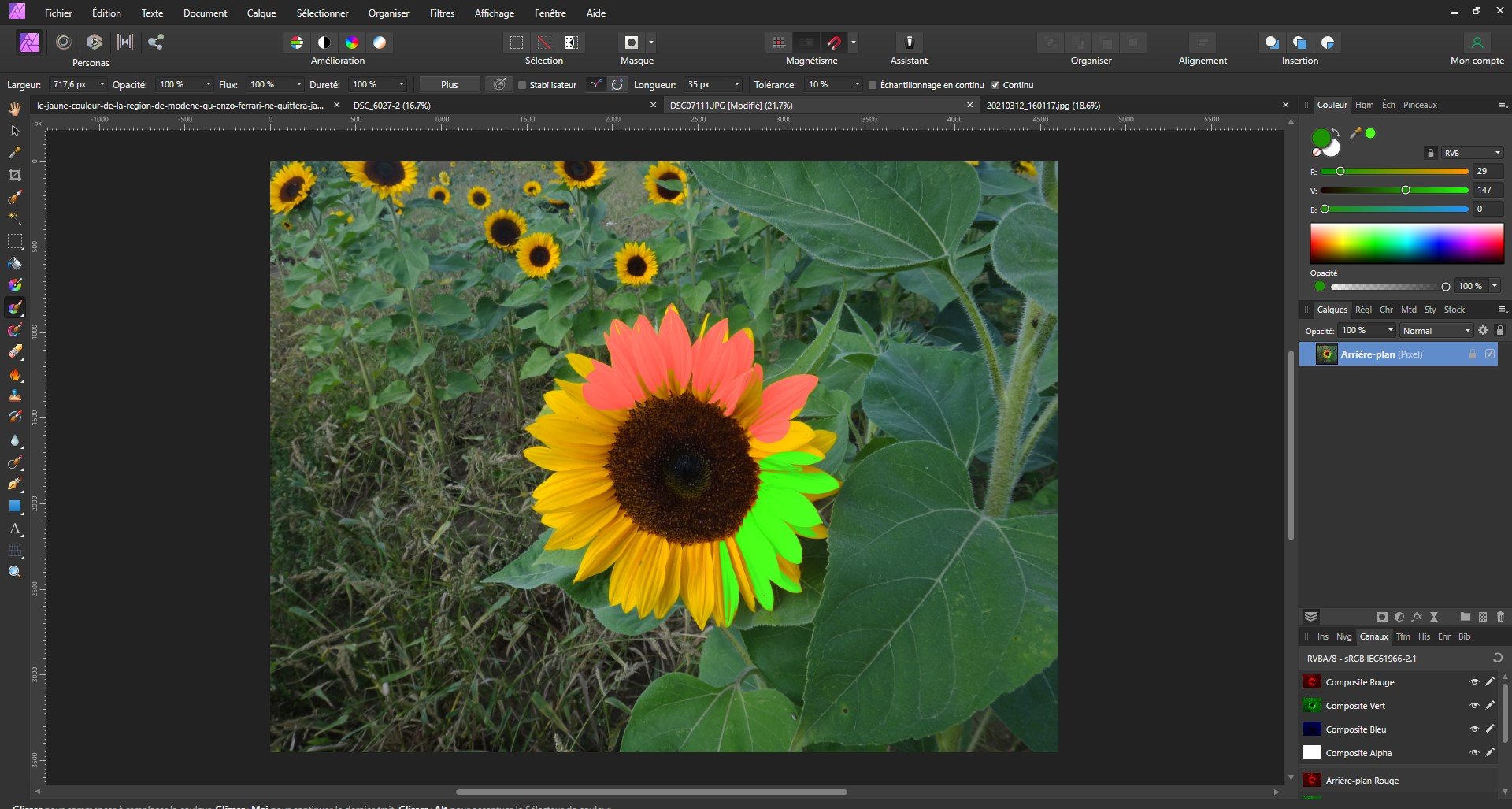Select the Move tool in the left toolbar
This screenshot has width=1512, height=809.
[14, 132]
